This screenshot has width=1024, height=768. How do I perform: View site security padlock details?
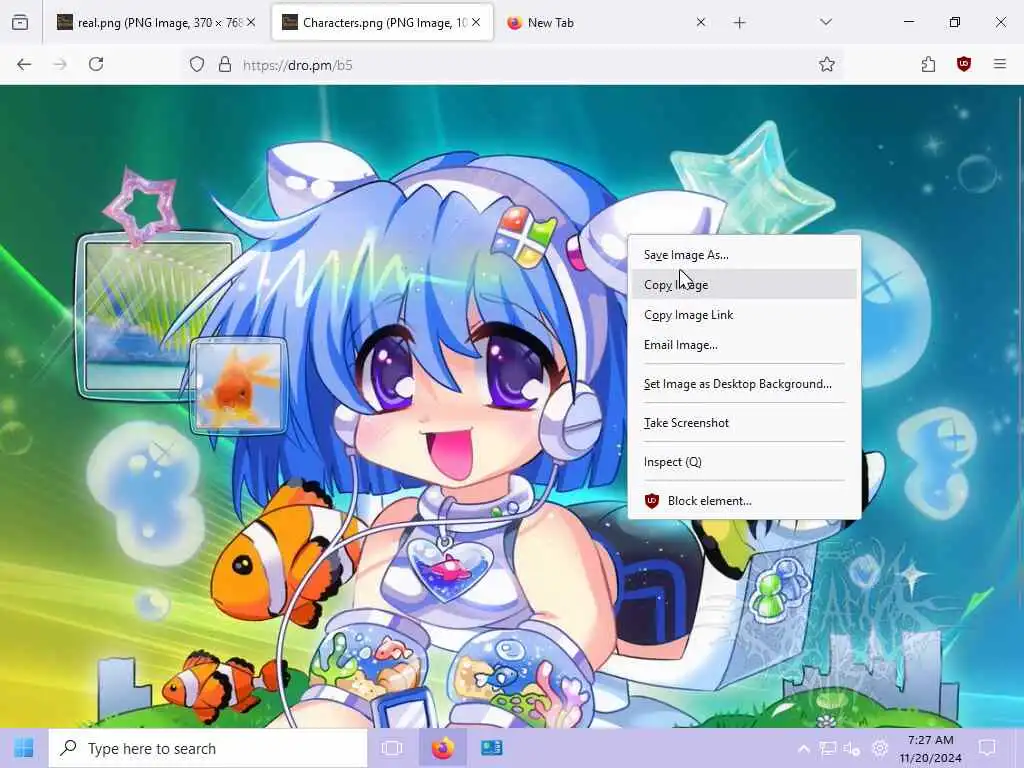[x=225, y=65]
